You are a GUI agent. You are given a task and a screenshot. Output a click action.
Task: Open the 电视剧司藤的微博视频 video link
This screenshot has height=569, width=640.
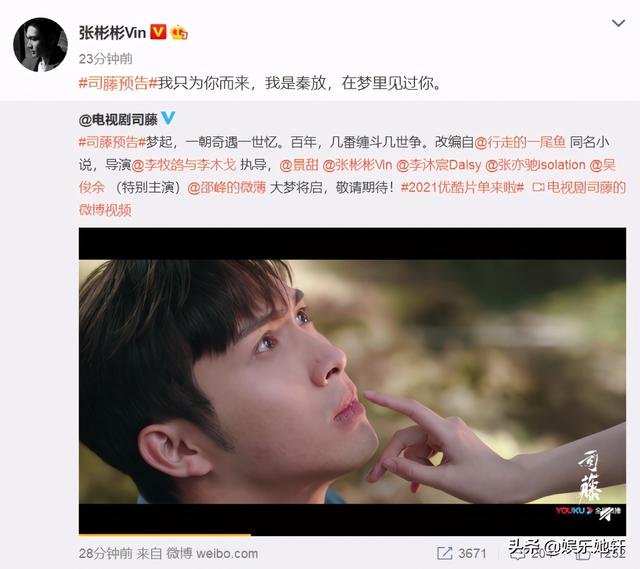[x=579, y=187]
